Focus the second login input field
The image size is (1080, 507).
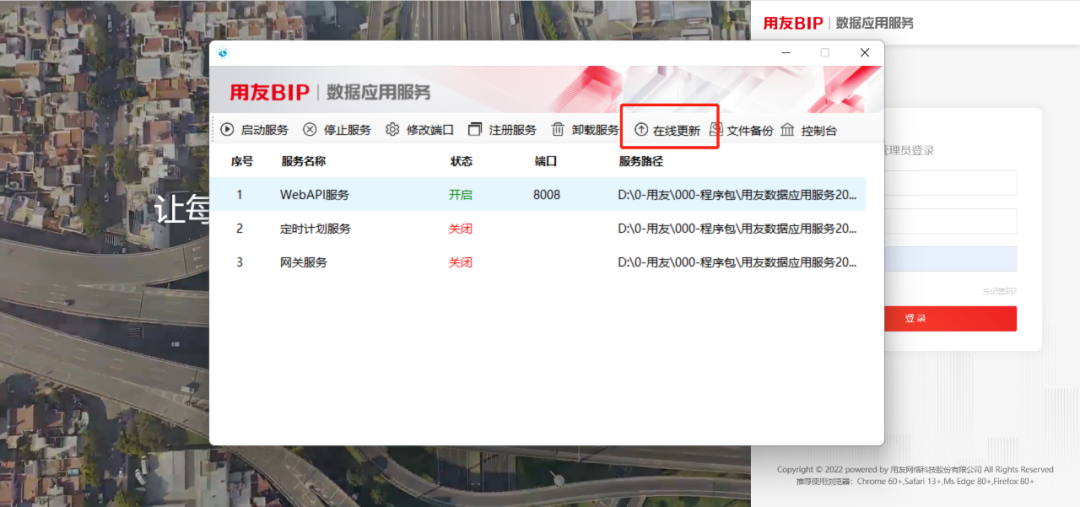pyautogui.click(x=950, y=221)
